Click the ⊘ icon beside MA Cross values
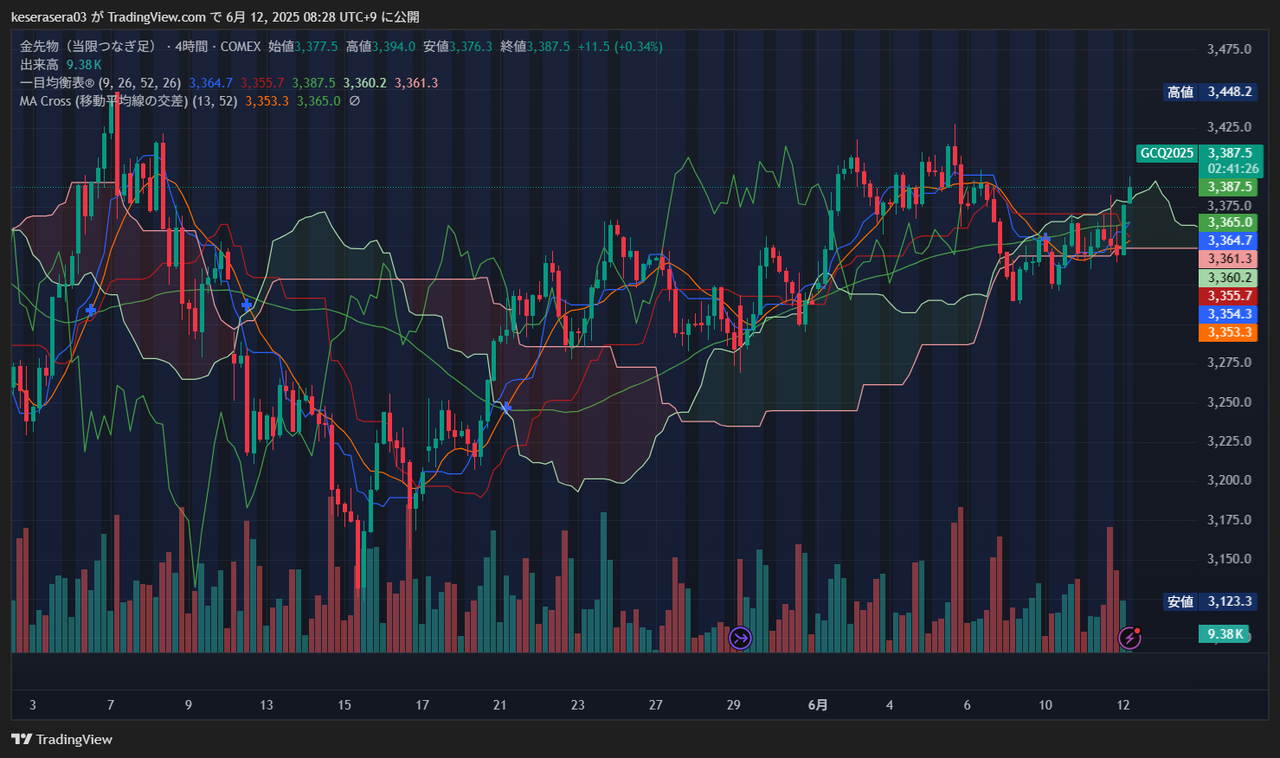Viewport: 1280px width, 758px height. tap(354, 101)
